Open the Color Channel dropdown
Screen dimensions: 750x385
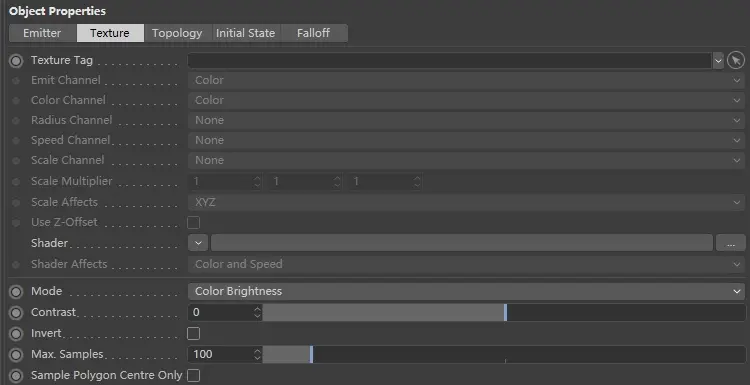tap(466, 100)
